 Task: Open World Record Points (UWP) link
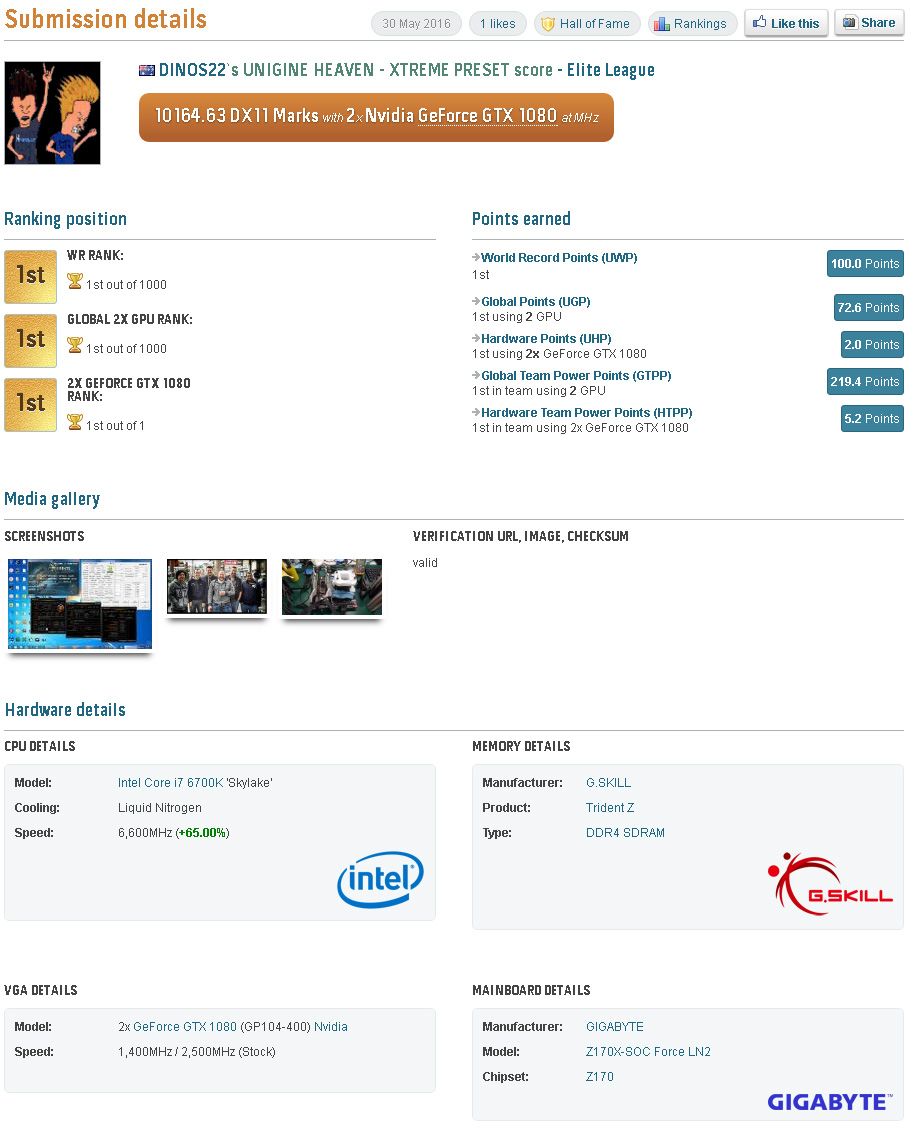click(x=559, y=258)
